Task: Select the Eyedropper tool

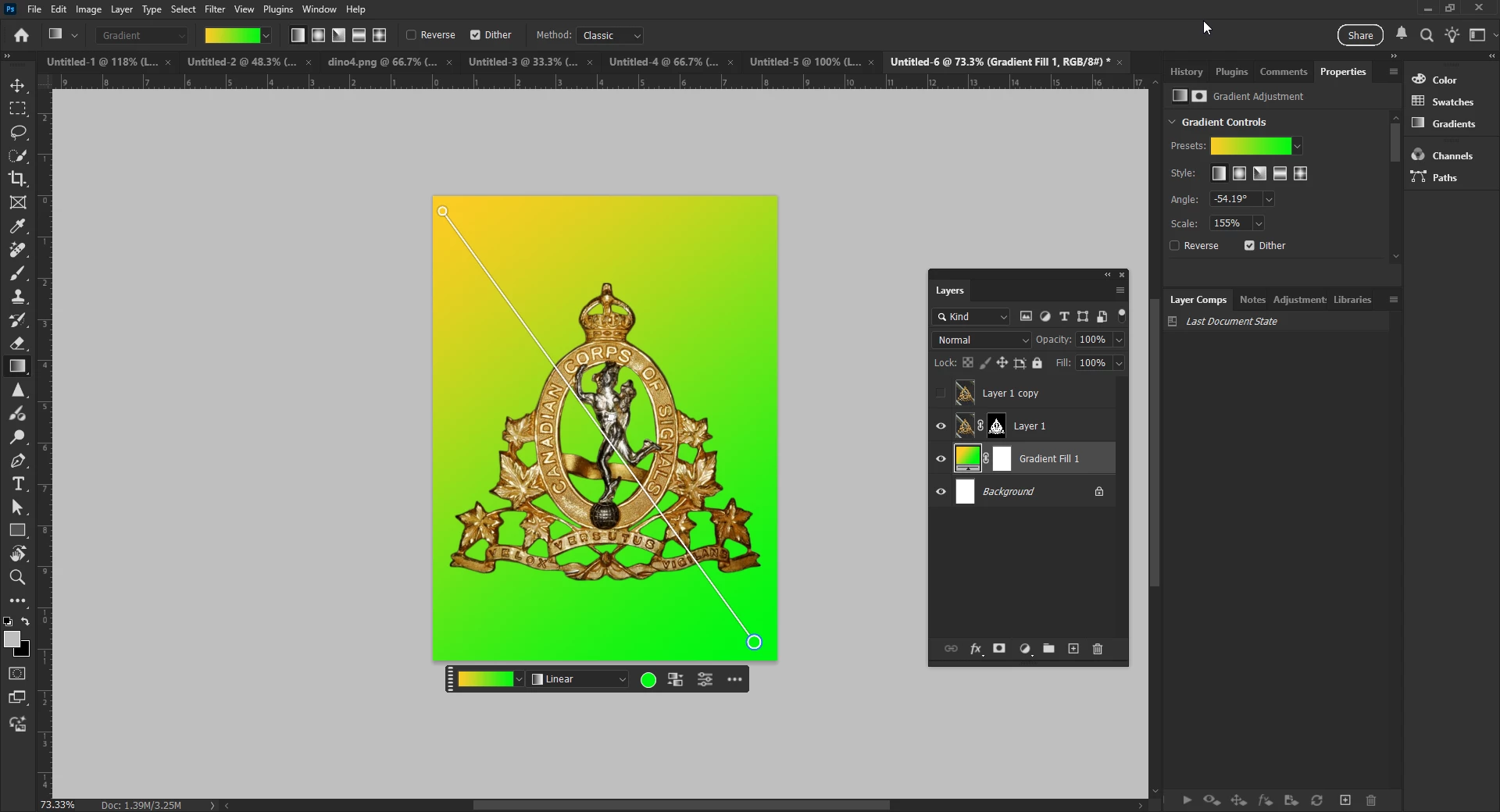Action: click(x=17, y=226)
